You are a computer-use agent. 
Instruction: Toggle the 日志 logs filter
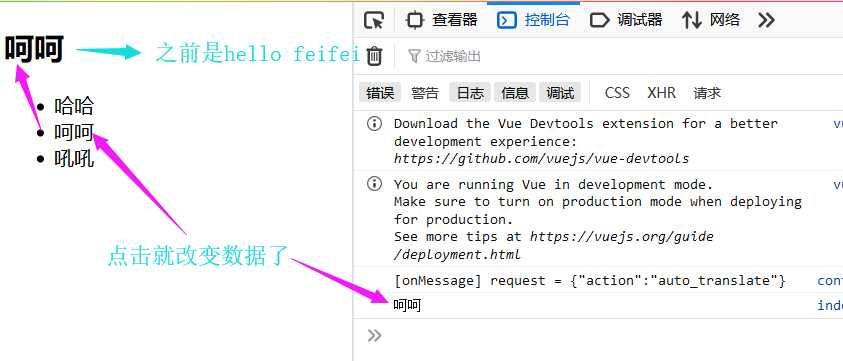point(470,93)
